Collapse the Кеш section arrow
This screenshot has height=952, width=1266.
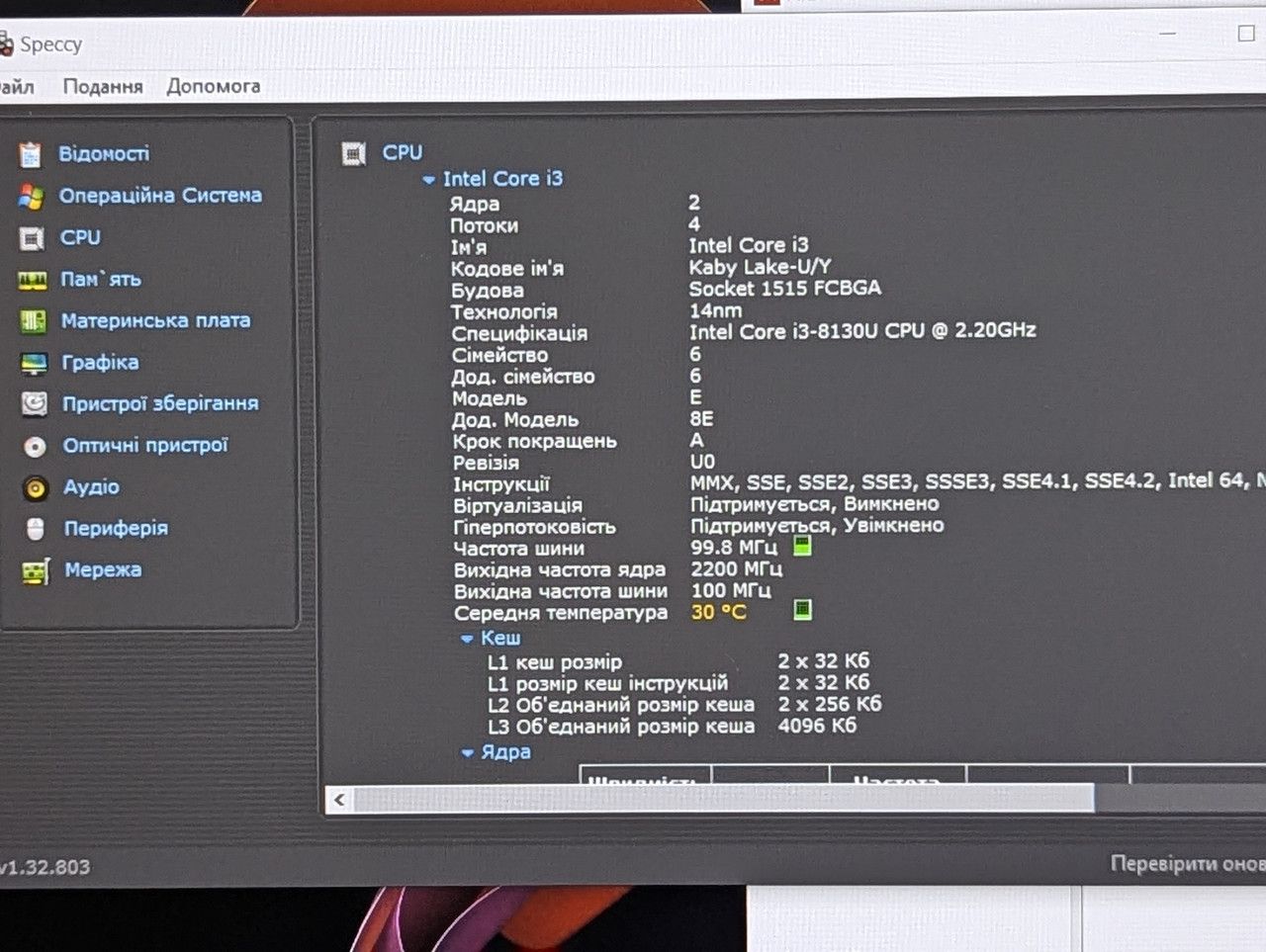tap(467, 639)
